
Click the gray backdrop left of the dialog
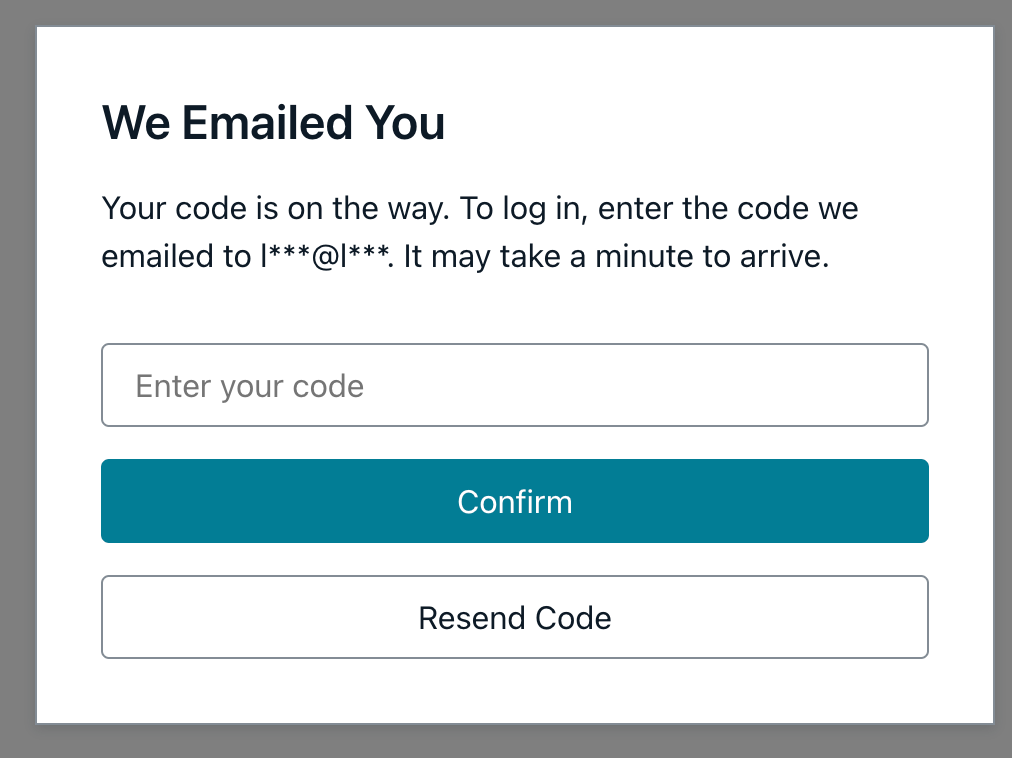17,380
